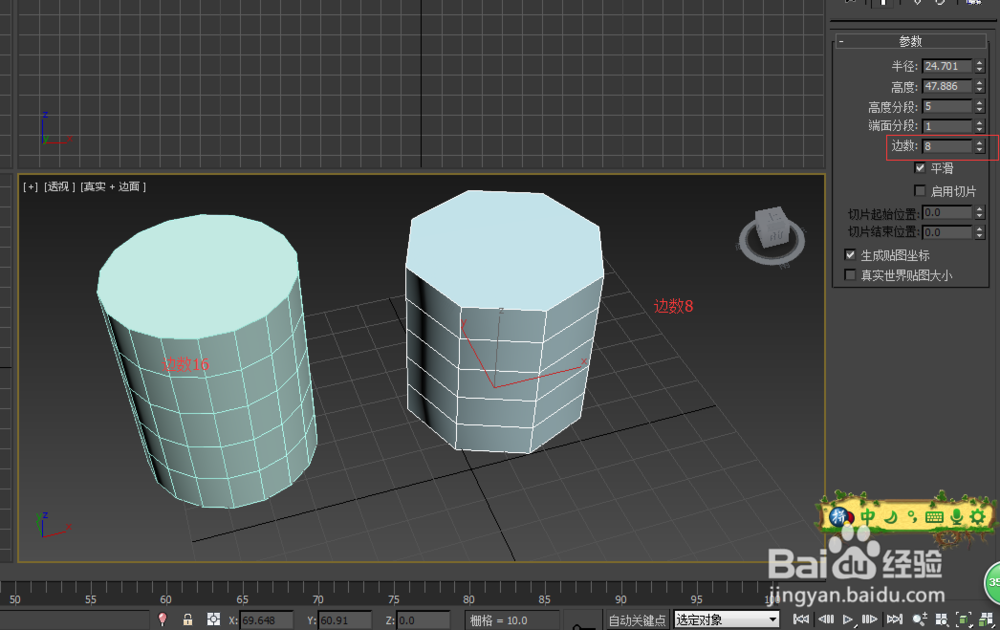The width and height of the screenshot is (1000, 630).
Task: Collapse the 参数 rollout
Action: tap(911, 41)
